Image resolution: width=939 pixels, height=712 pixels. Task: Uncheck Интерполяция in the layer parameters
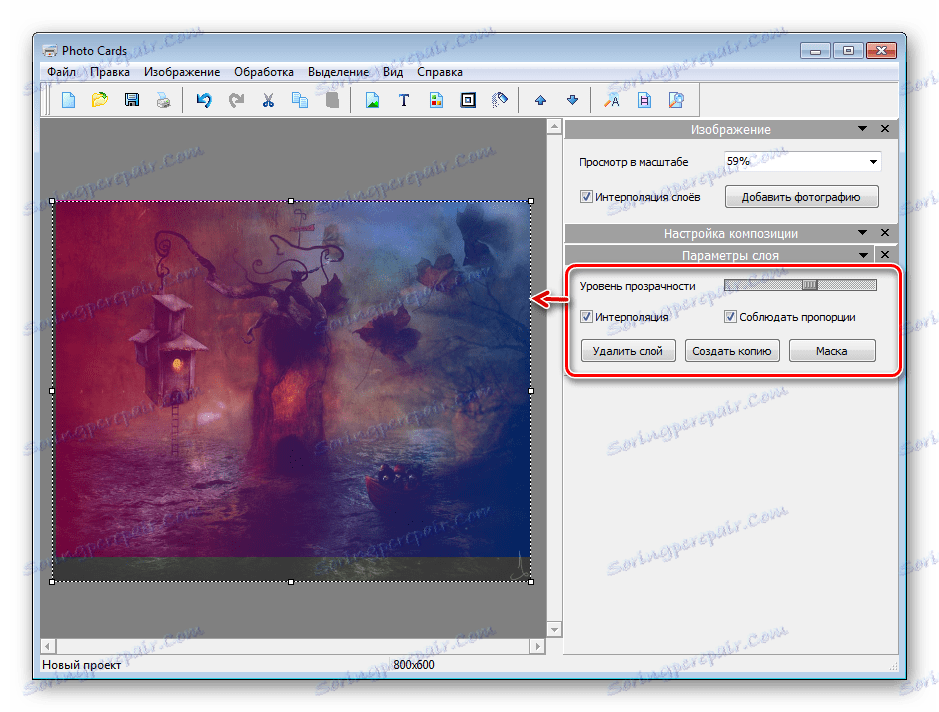(587, 317)
